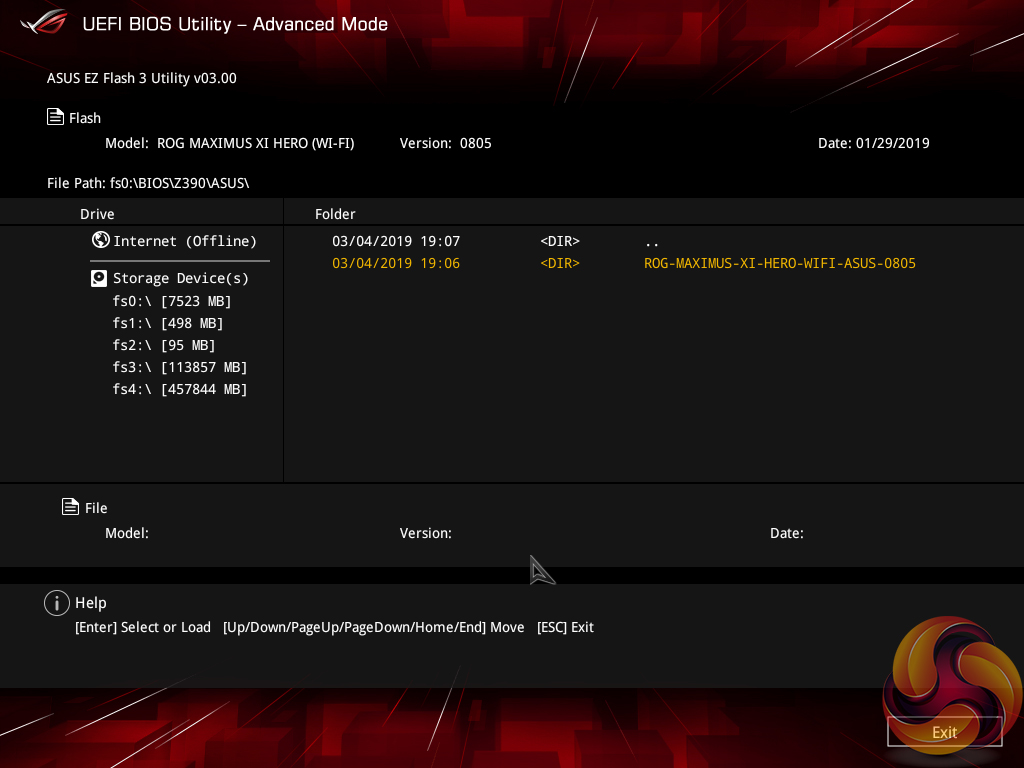Click the [ESC] Exit help hint
Image resolution: width=1024 pixels, height=768 pixels.
[565, 627]
